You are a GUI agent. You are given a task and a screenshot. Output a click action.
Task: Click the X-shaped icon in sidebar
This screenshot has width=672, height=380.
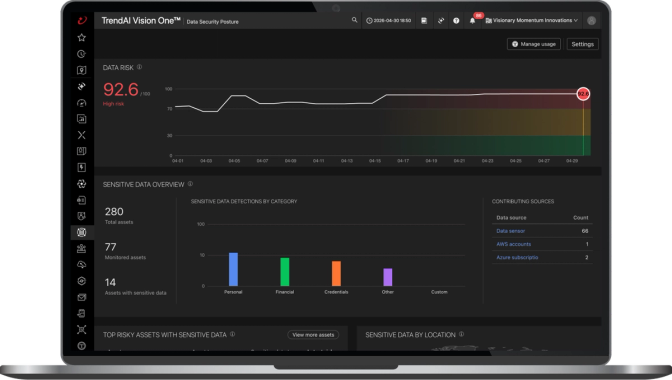click(81, 135)
